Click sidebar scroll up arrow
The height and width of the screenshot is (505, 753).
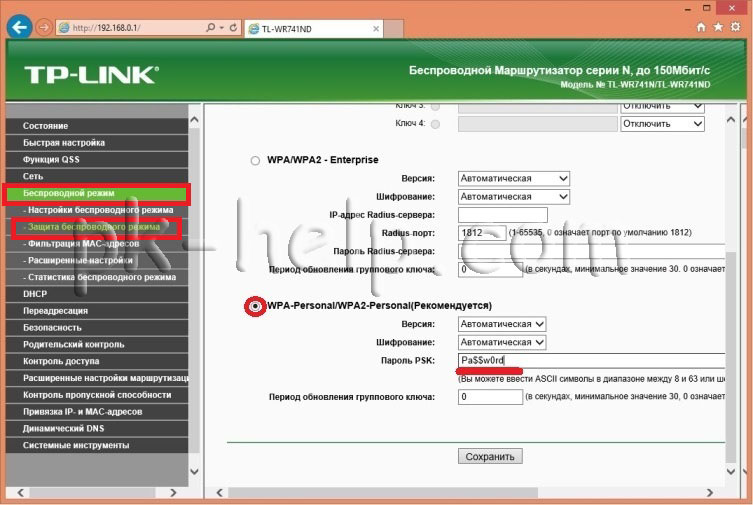coord(194,120)
